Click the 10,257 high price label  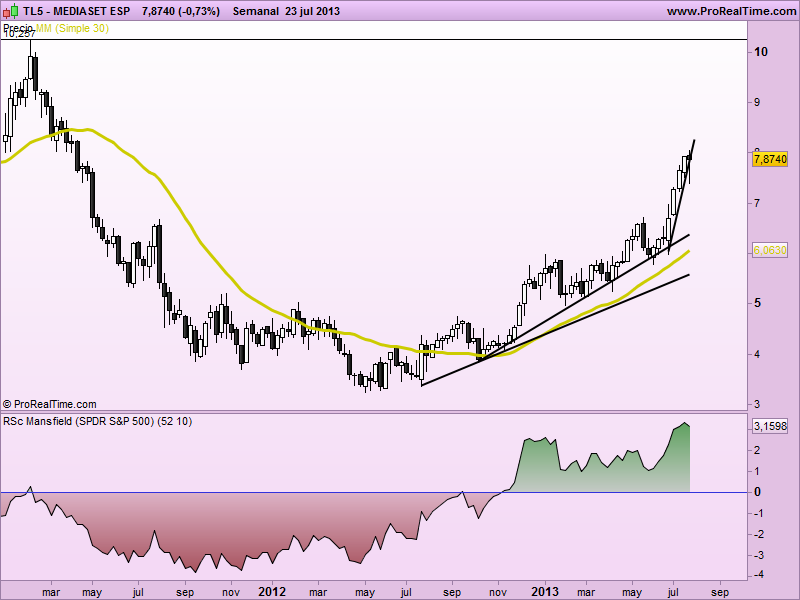[x=19, y=34]
